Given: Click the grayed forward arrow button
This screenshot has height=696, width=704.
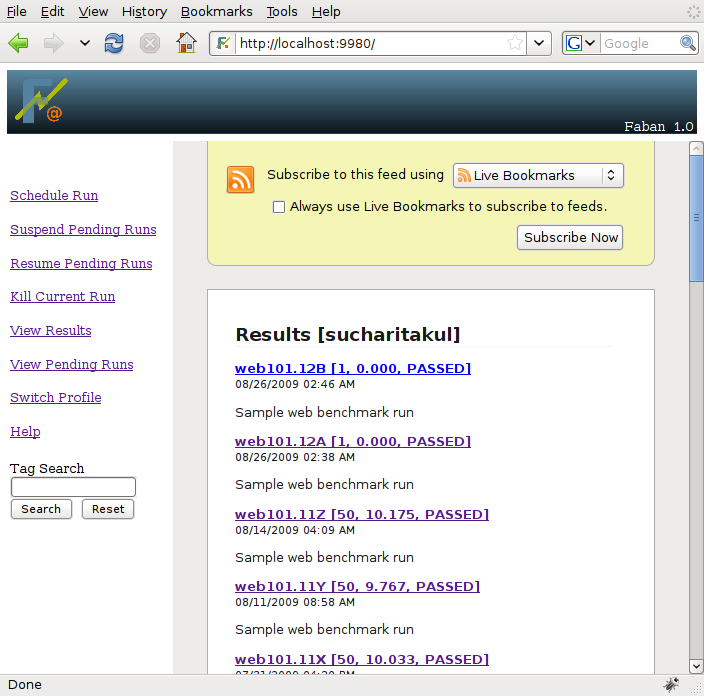Looking at the screenshot, I should [53, 43].
